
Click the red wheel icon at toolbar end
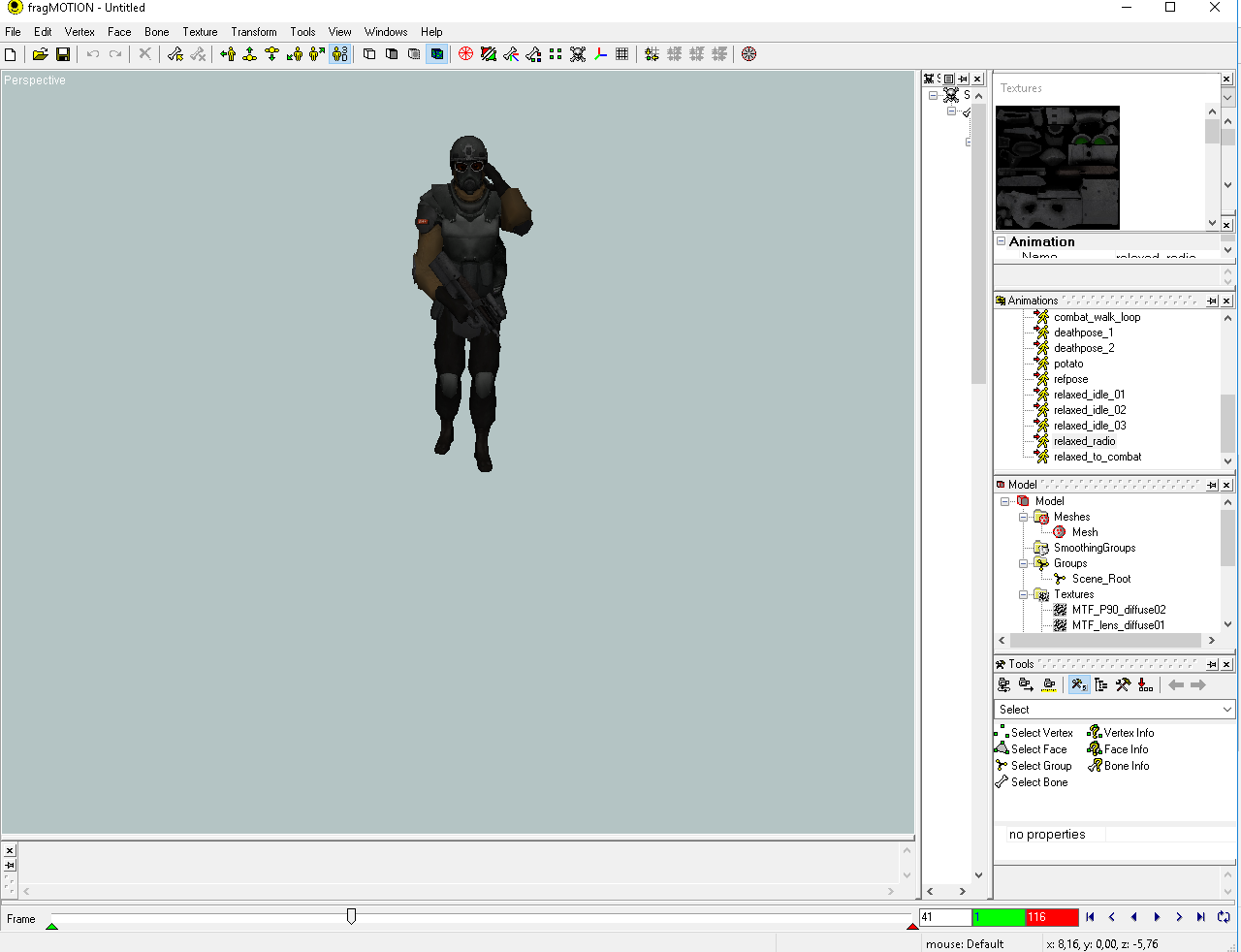pos(748,54)
